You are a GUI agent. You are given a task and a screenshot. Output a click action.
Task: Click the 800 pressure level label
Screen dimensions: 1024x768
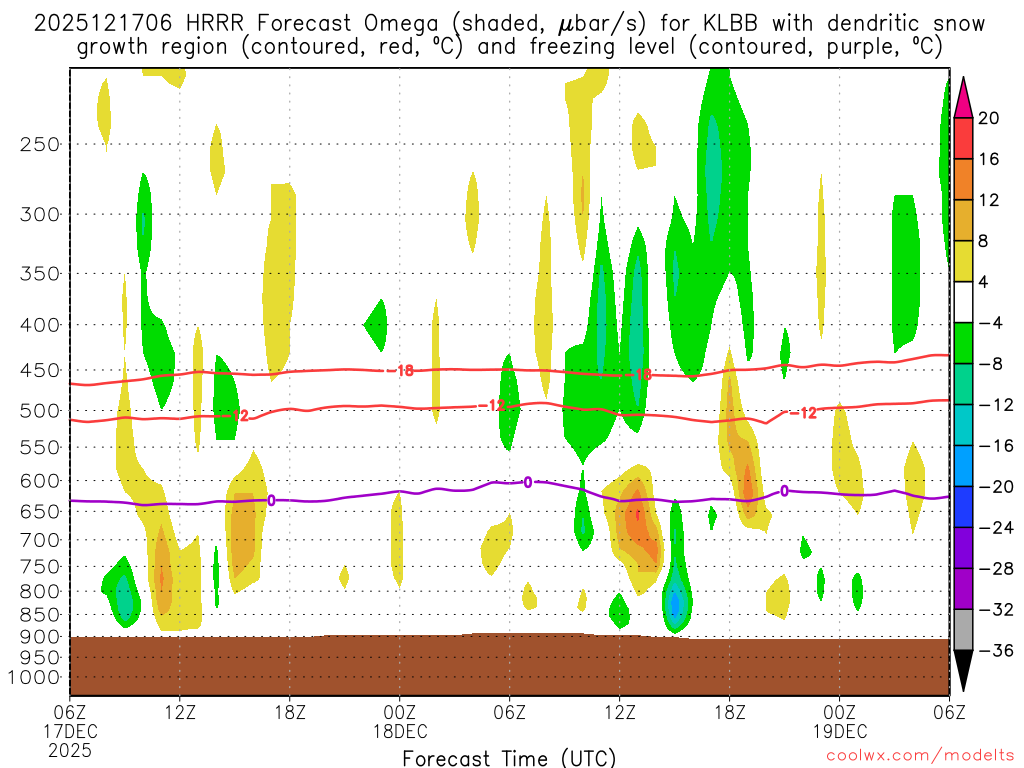pos(40,592)
